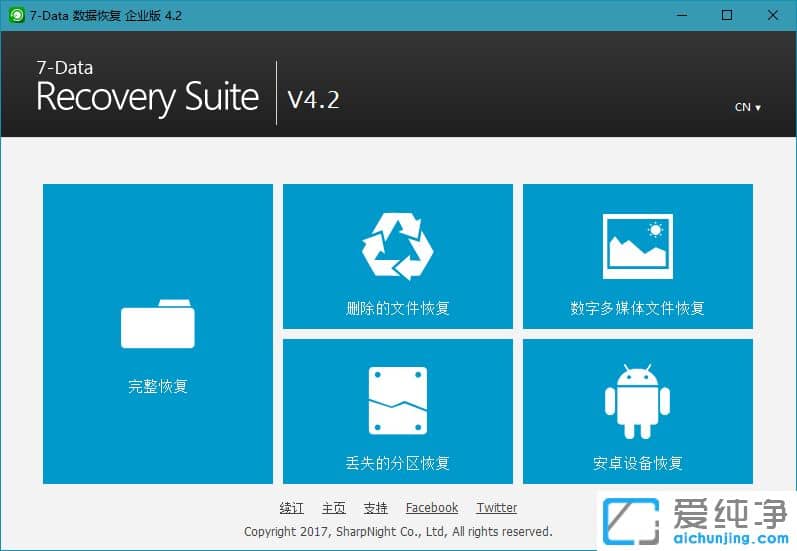
Task: Click the broken hard drive partition icon
Action: [x=397, y=401]
